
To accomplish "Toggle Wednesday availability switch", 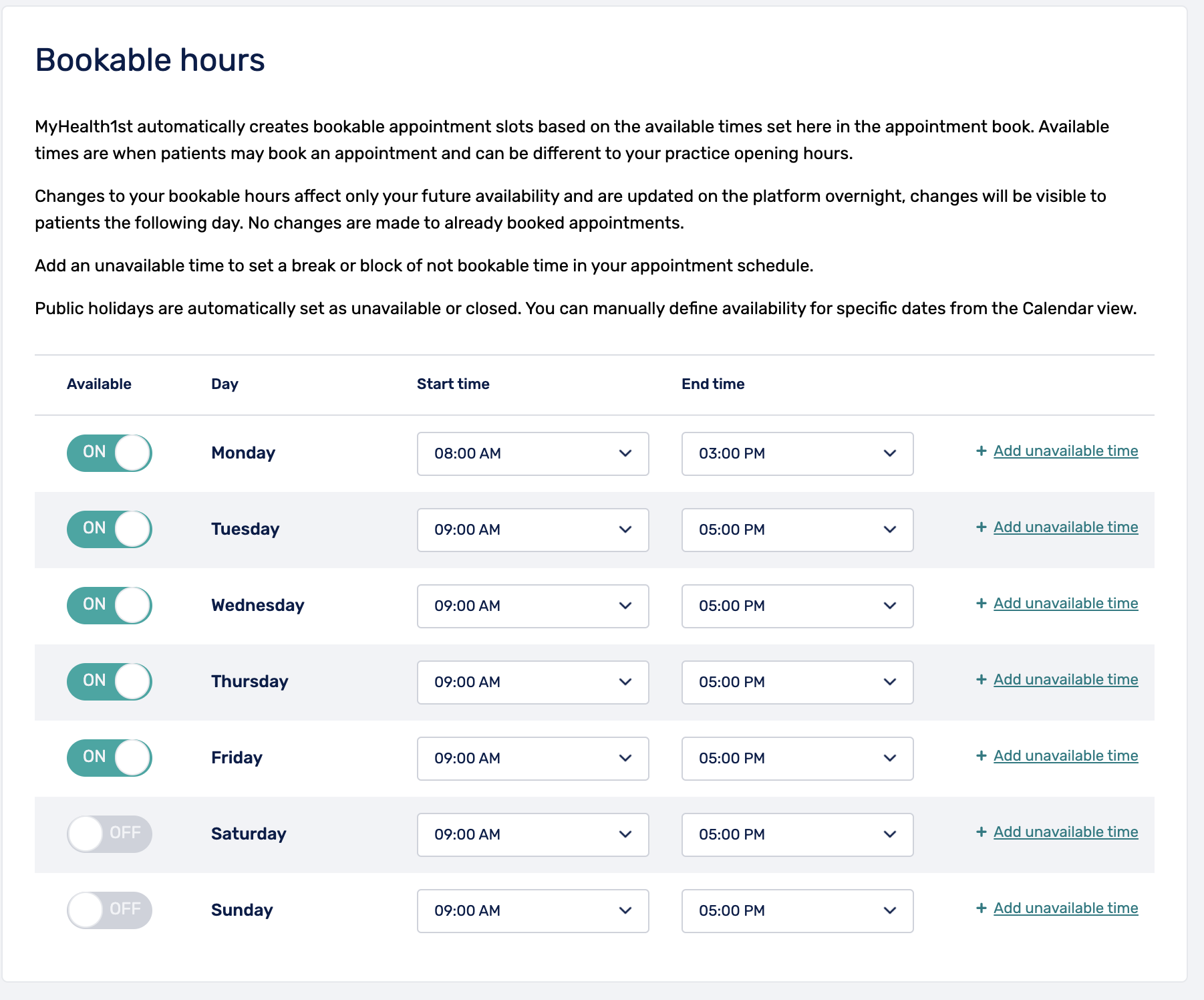I will 110,606.
